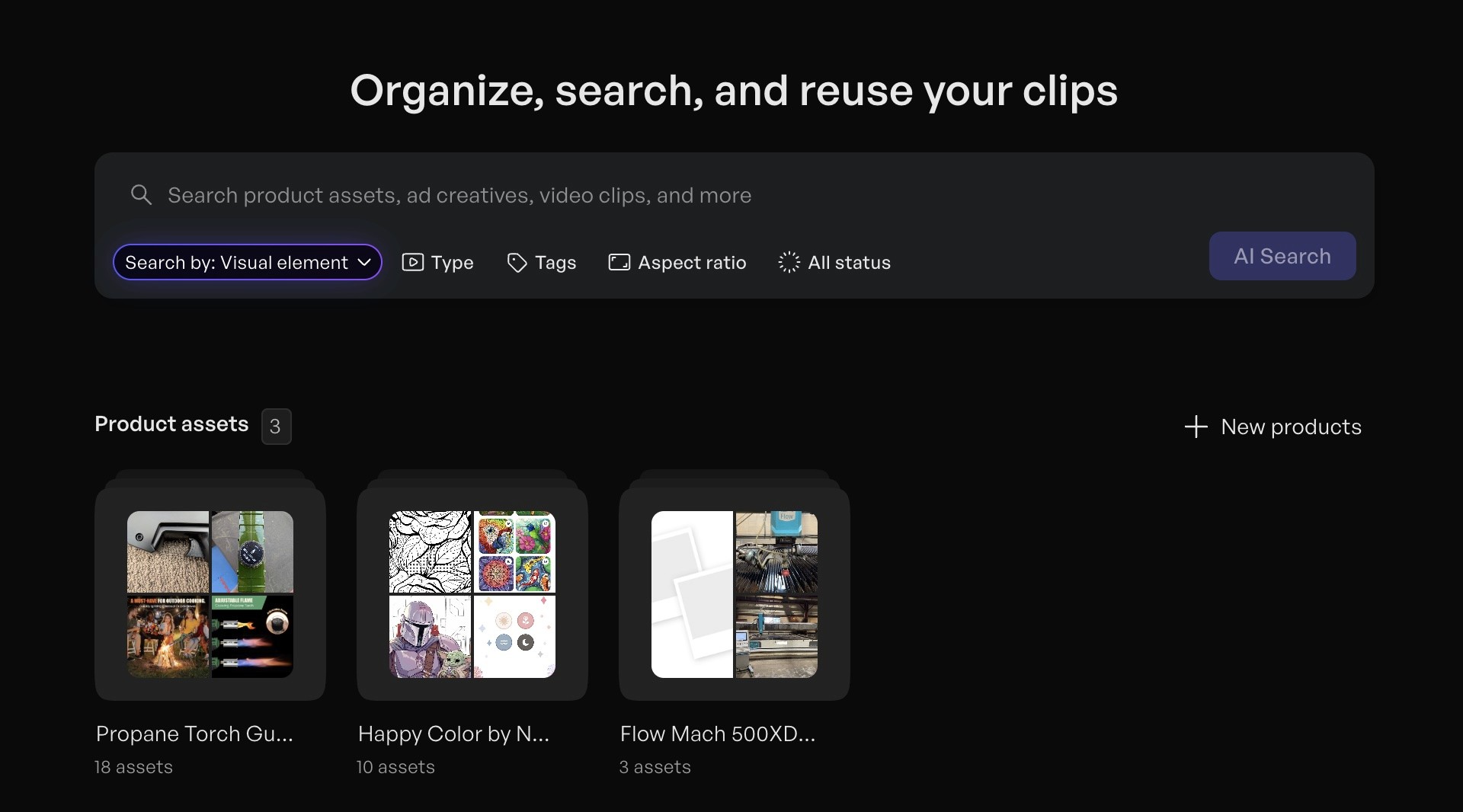The width and height of the screenshot is (1463, 812).
Task: Expand the Aspect ratio options
Action: point(677,263)
